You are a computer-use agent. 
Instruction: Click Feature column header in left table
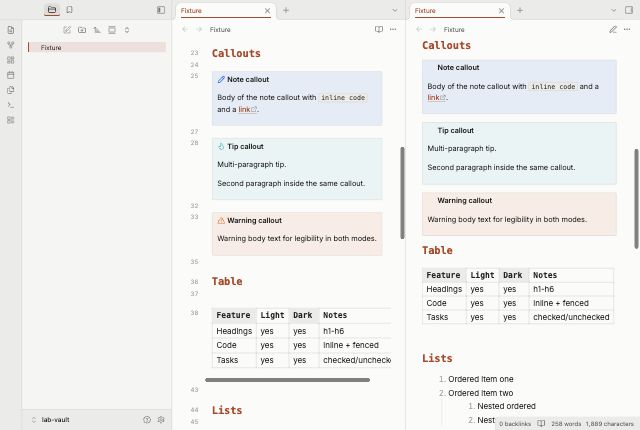pos(233,315)
